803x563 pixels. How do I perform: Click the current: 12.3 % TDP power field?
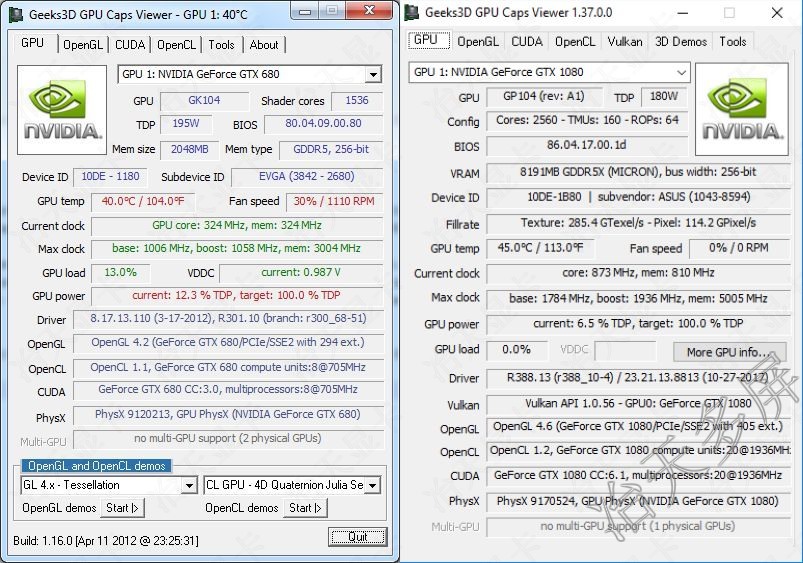(237, 296)
